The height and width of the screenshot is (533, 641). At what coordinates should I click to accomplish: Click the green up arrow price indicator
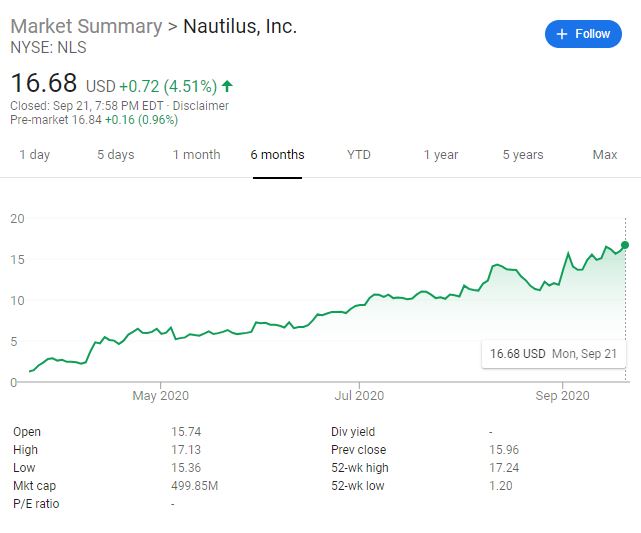point(228,85)
